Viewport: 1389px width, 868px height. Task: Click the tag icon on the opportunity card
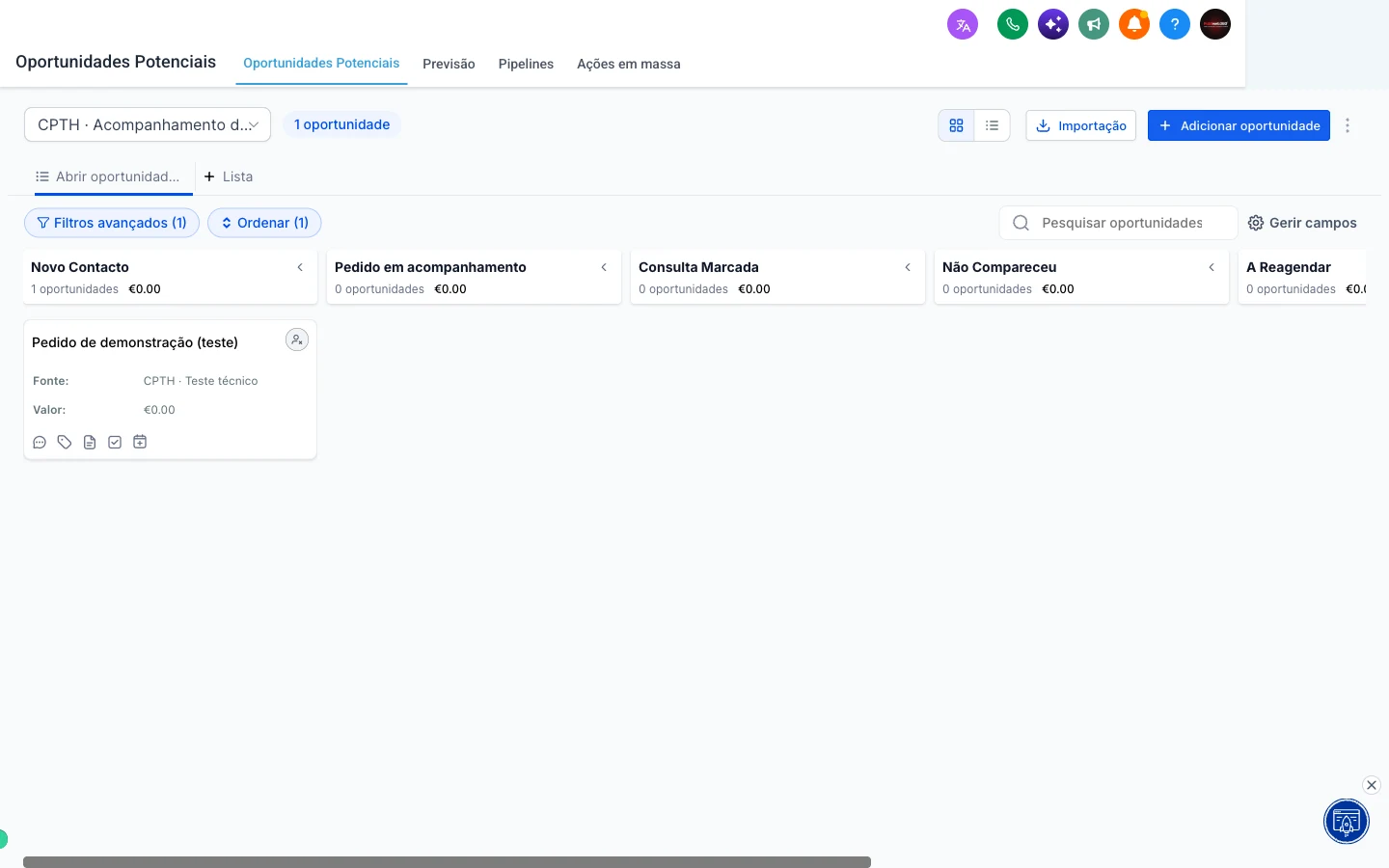65,443
